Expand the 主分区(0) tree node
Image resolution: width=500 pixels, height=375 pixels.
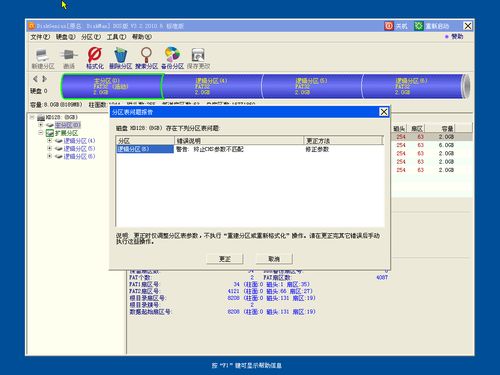click(x=41, y=125)
